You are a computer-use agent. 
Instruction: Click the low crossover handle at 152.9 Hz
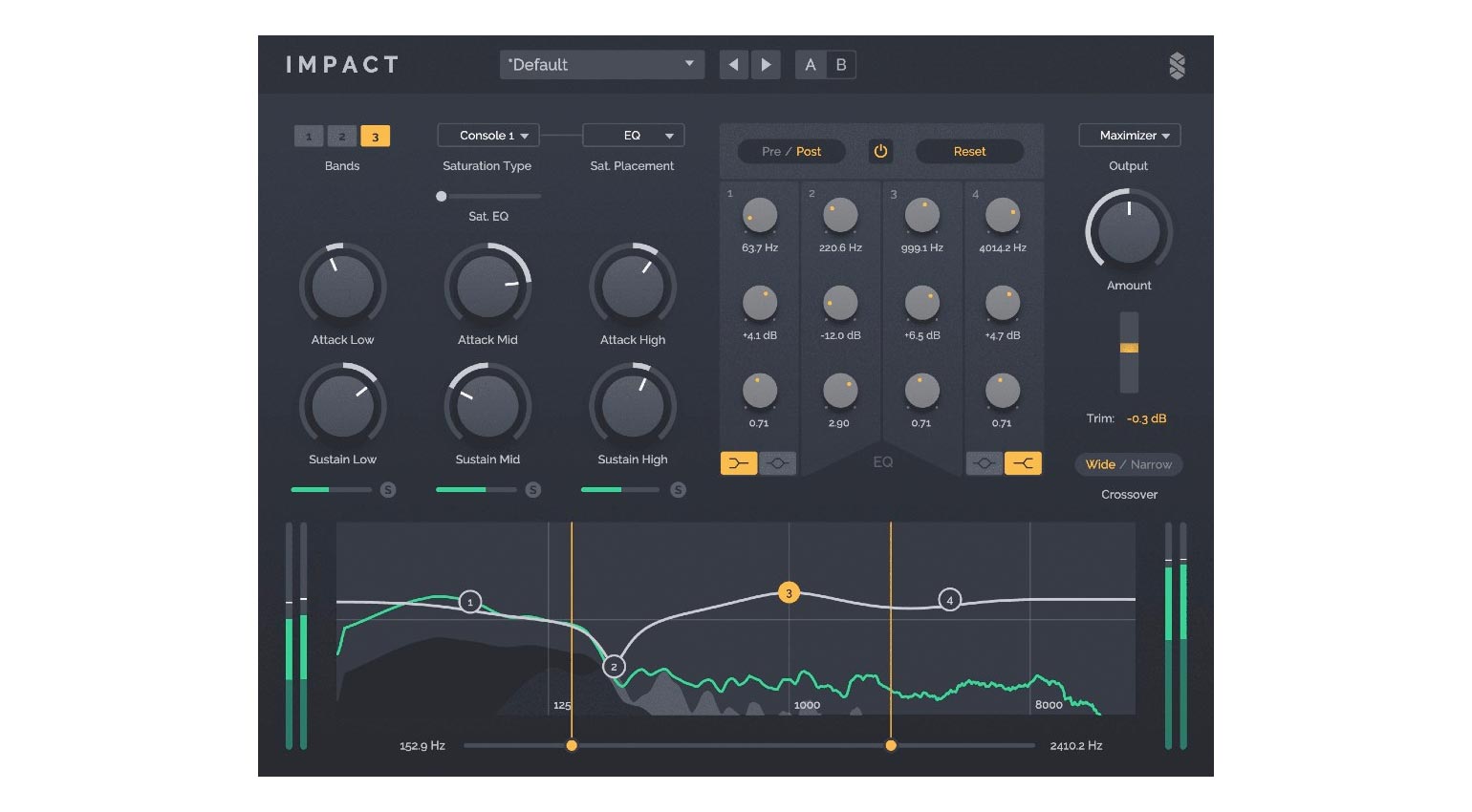tap(572, 745)
